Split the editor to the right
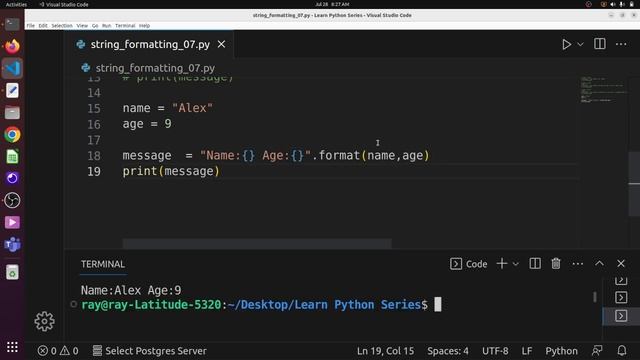 click(x=600, y=44)
